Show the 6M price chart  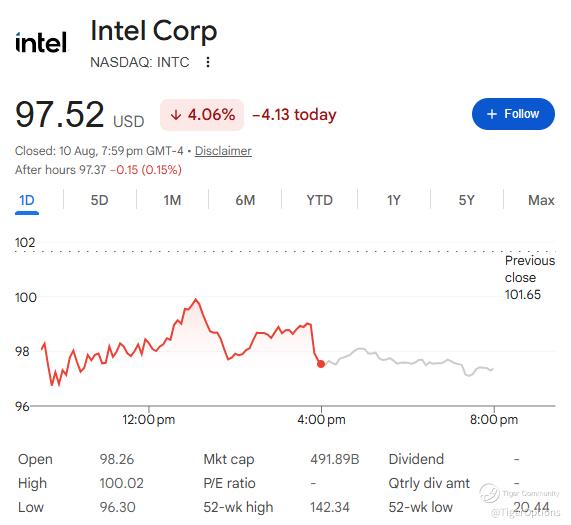[x=245, y=201]
